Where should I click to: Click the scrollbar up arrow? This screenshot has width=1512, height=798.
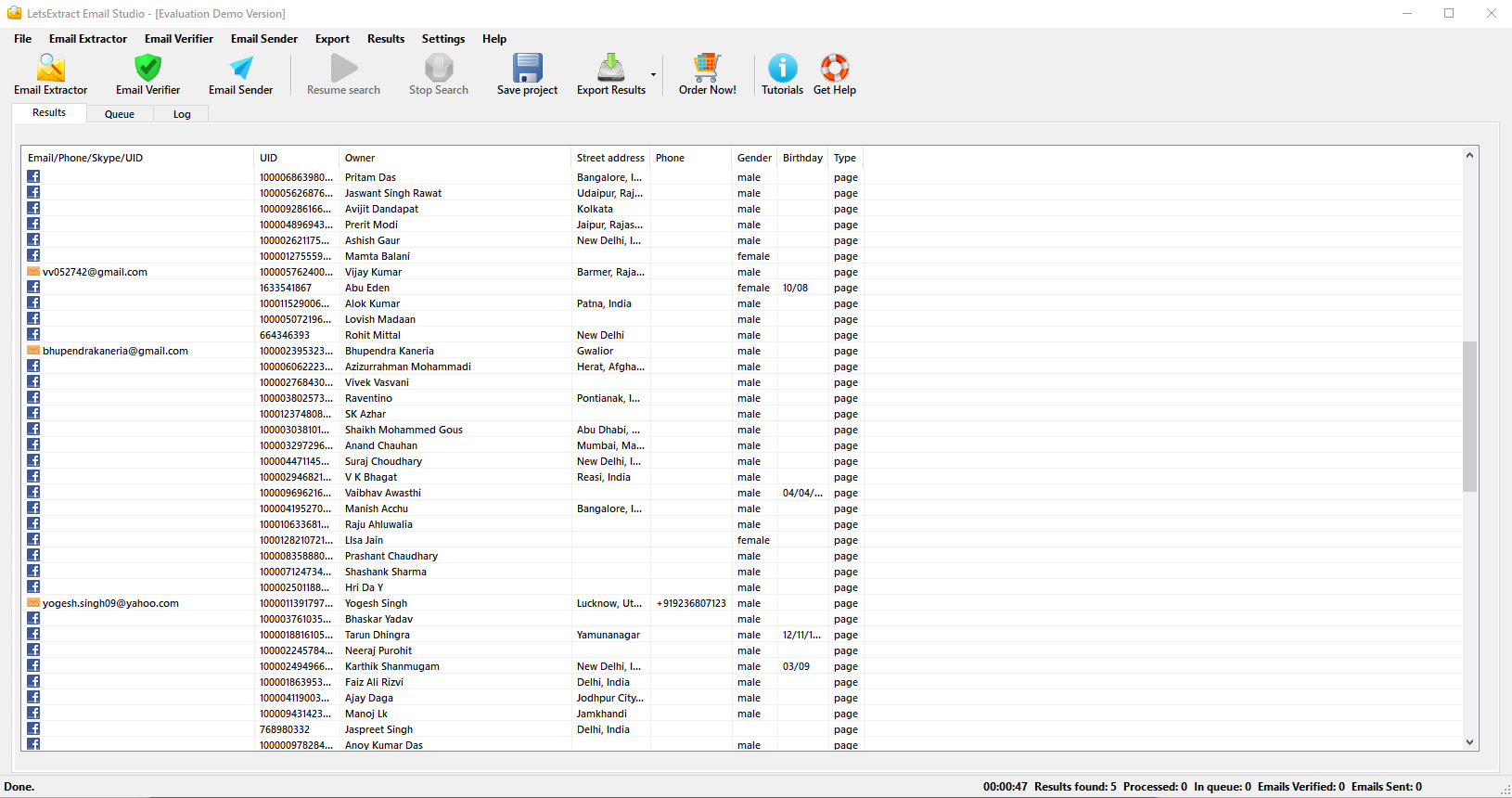[x=1469, y=155]
